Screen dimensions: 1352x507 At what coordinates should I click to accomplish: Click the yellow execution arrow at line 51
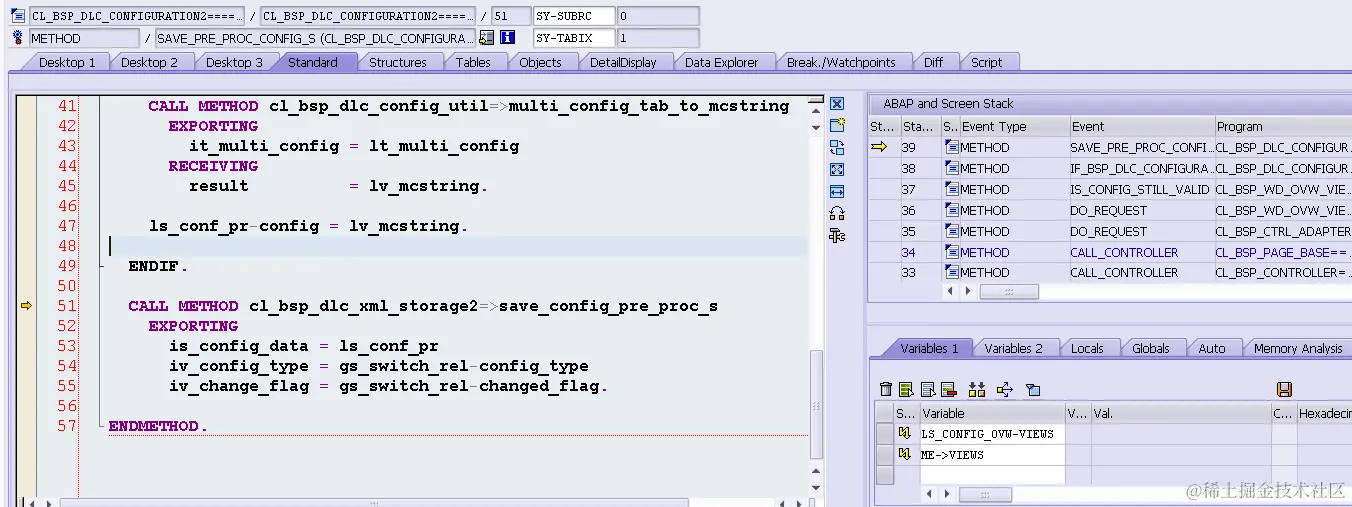[x=26, y=306]
